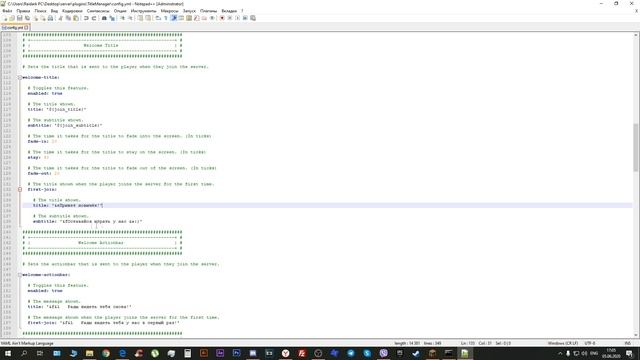This screenshot has height=360, width=640.
Task: Open the Правка menu
Action: pyautogui.click(x=23, y=11)
